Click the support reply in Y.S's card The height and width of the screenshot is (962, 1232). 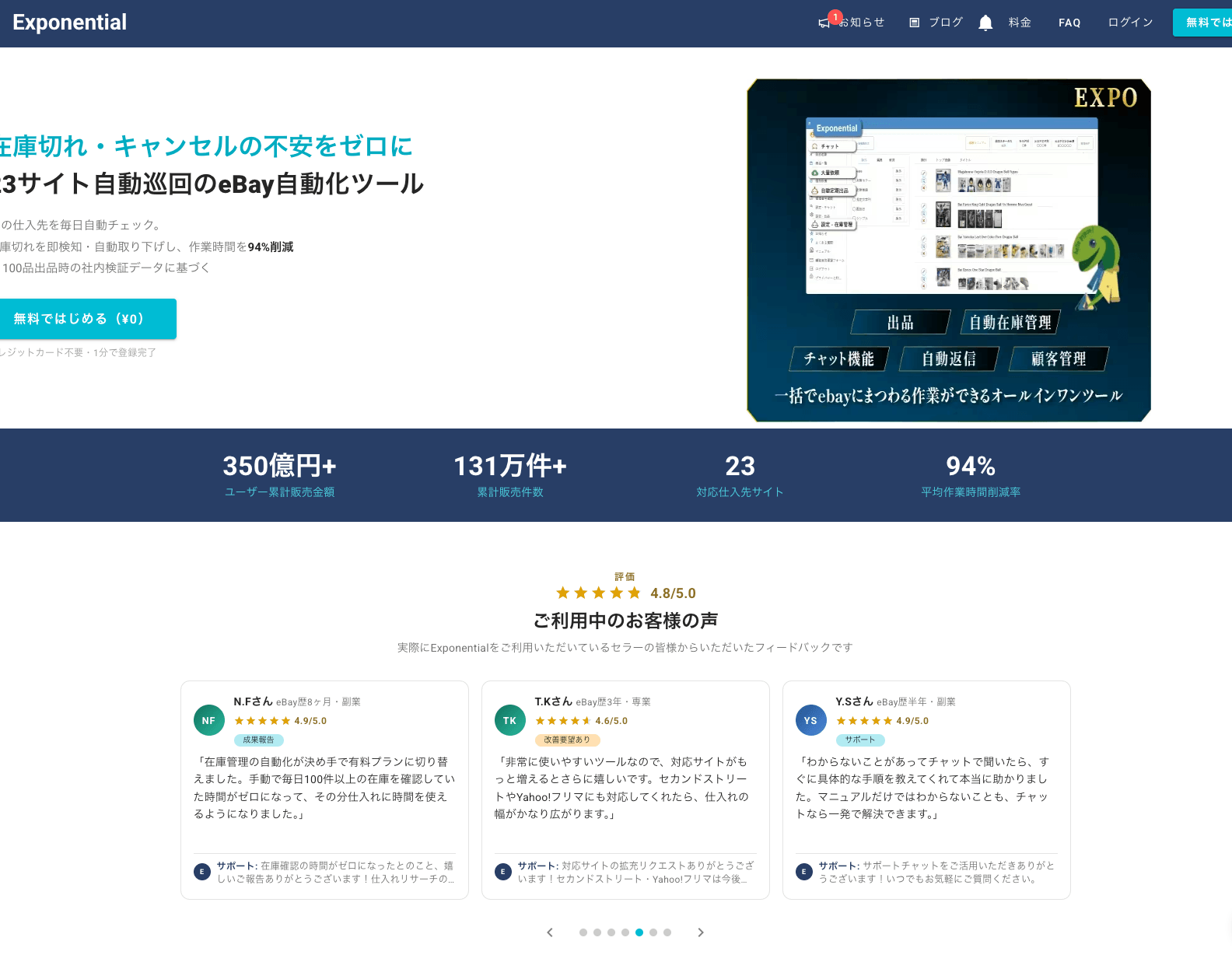coord(938,872)
